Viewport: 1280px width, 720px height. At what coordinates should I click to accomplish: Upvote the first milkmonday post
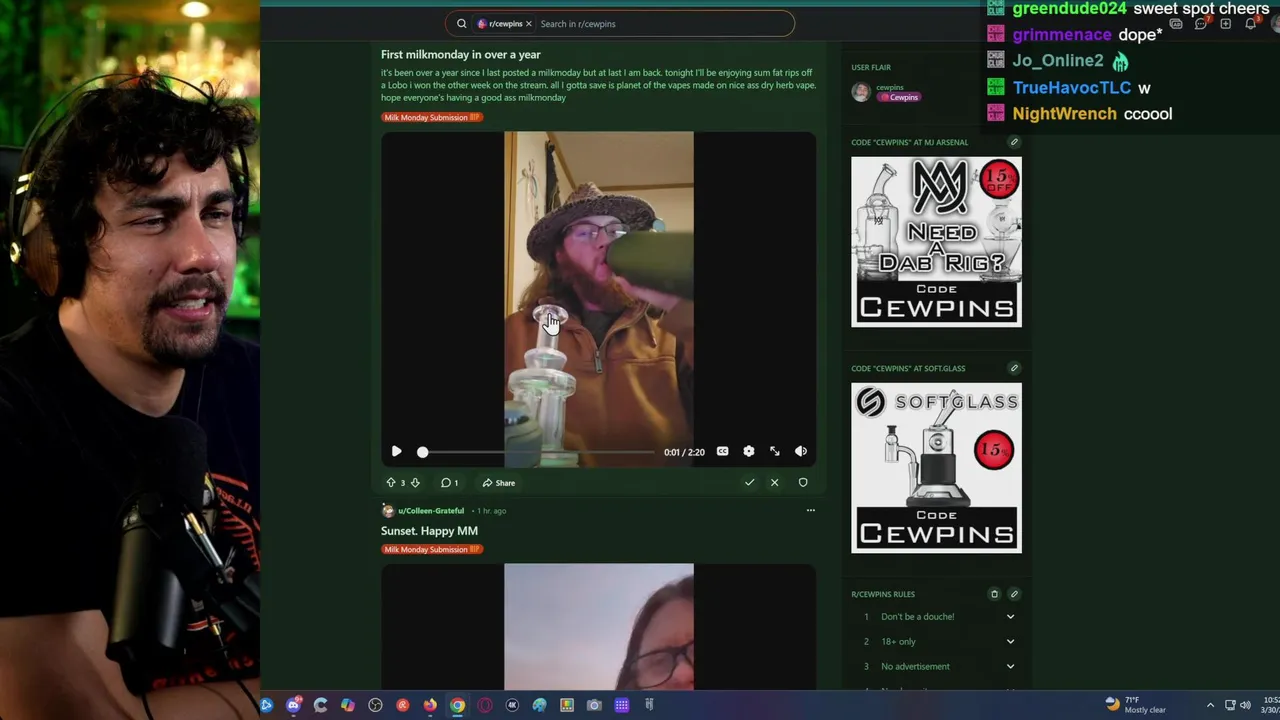point(391,483)
